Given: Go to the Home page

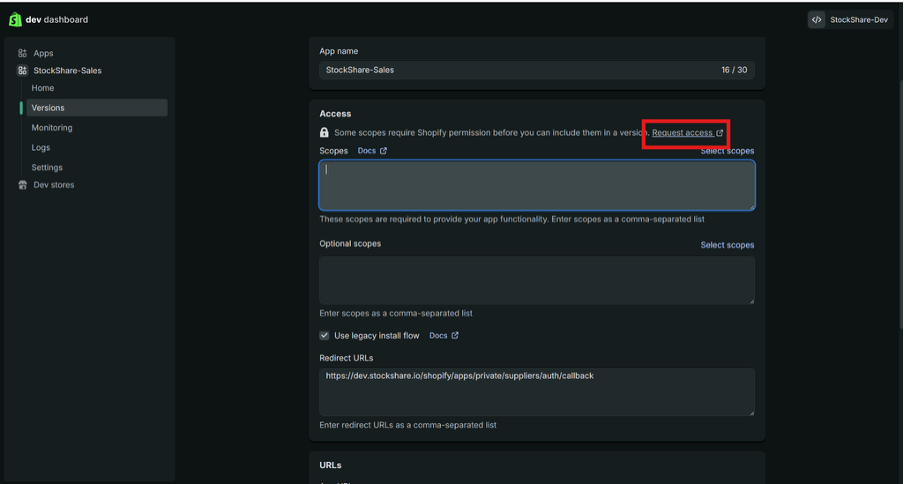Looking at the screenshot, I should click(x=43, y=88).
